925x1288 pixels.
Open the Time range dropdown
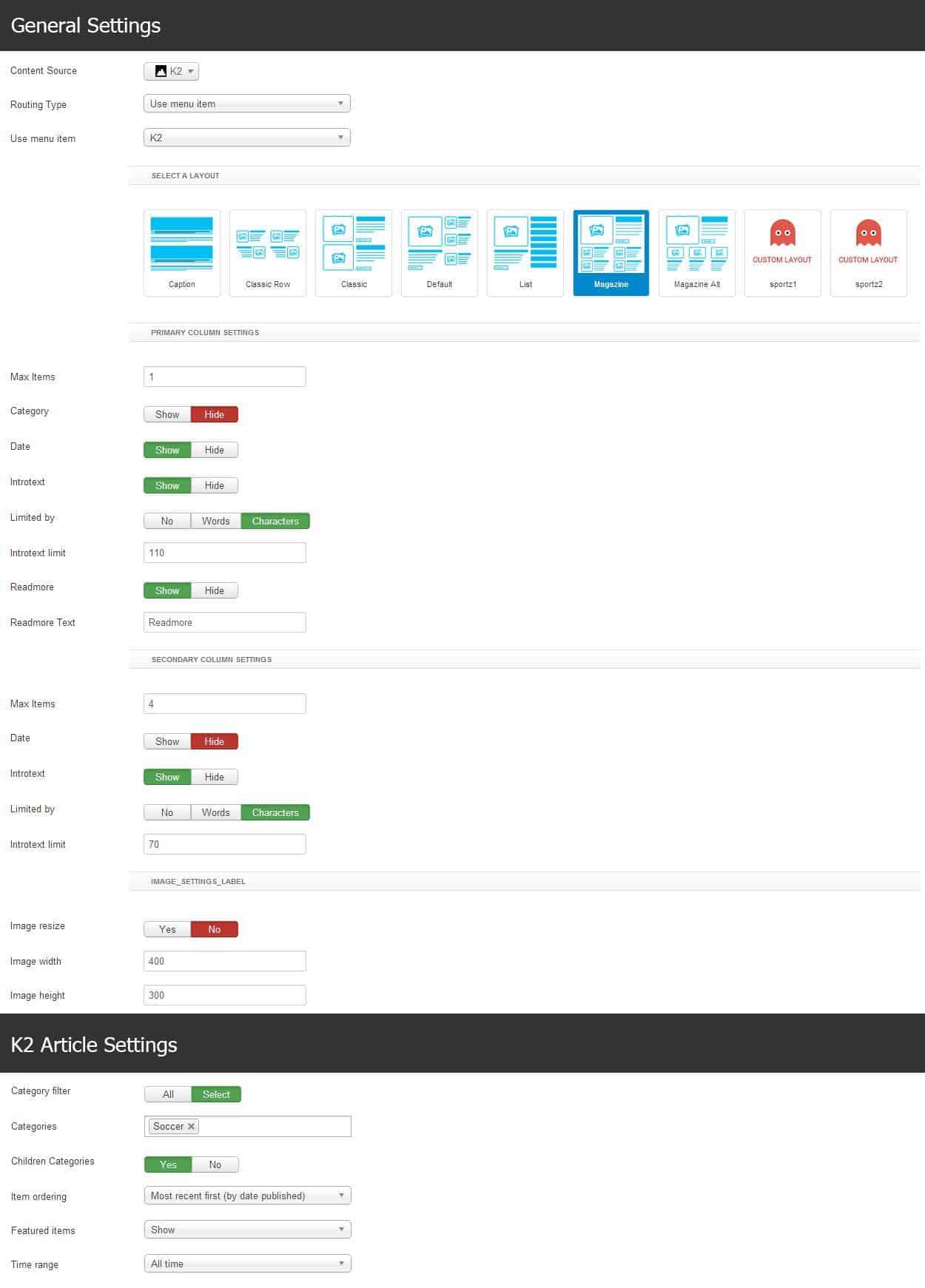coord(247,1264)
